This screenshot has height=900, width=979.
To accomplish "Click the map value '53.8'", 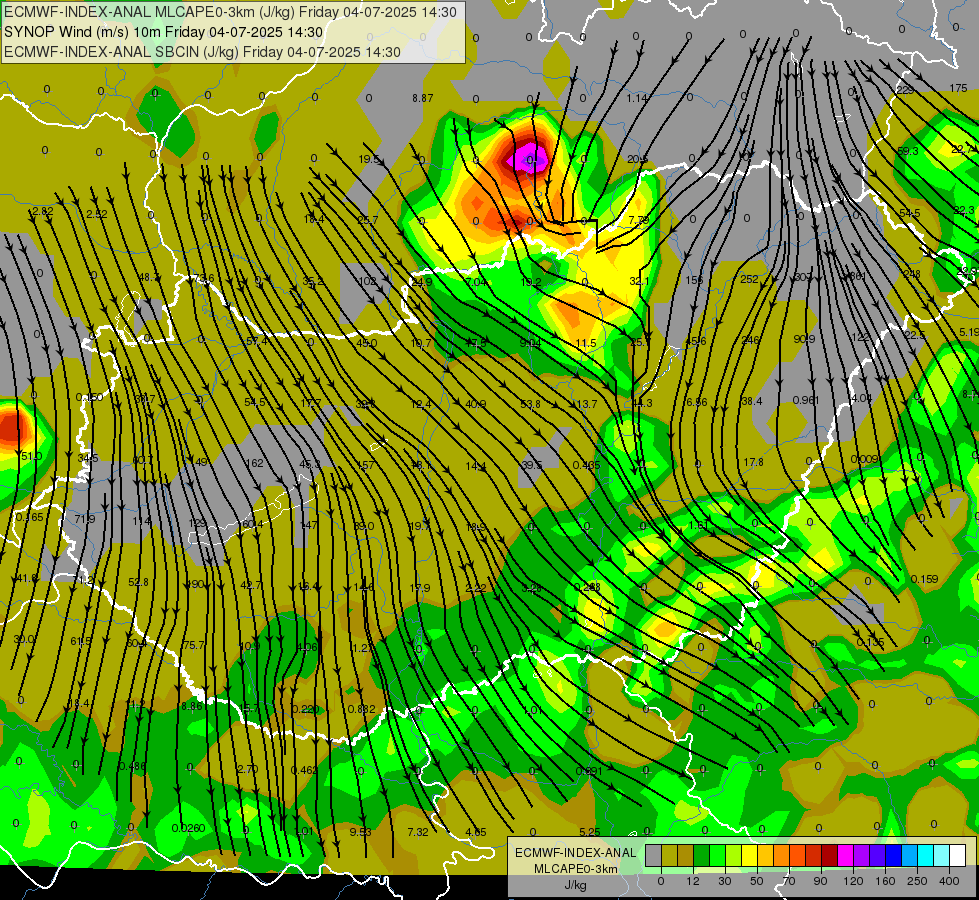I will click(530, 405).
